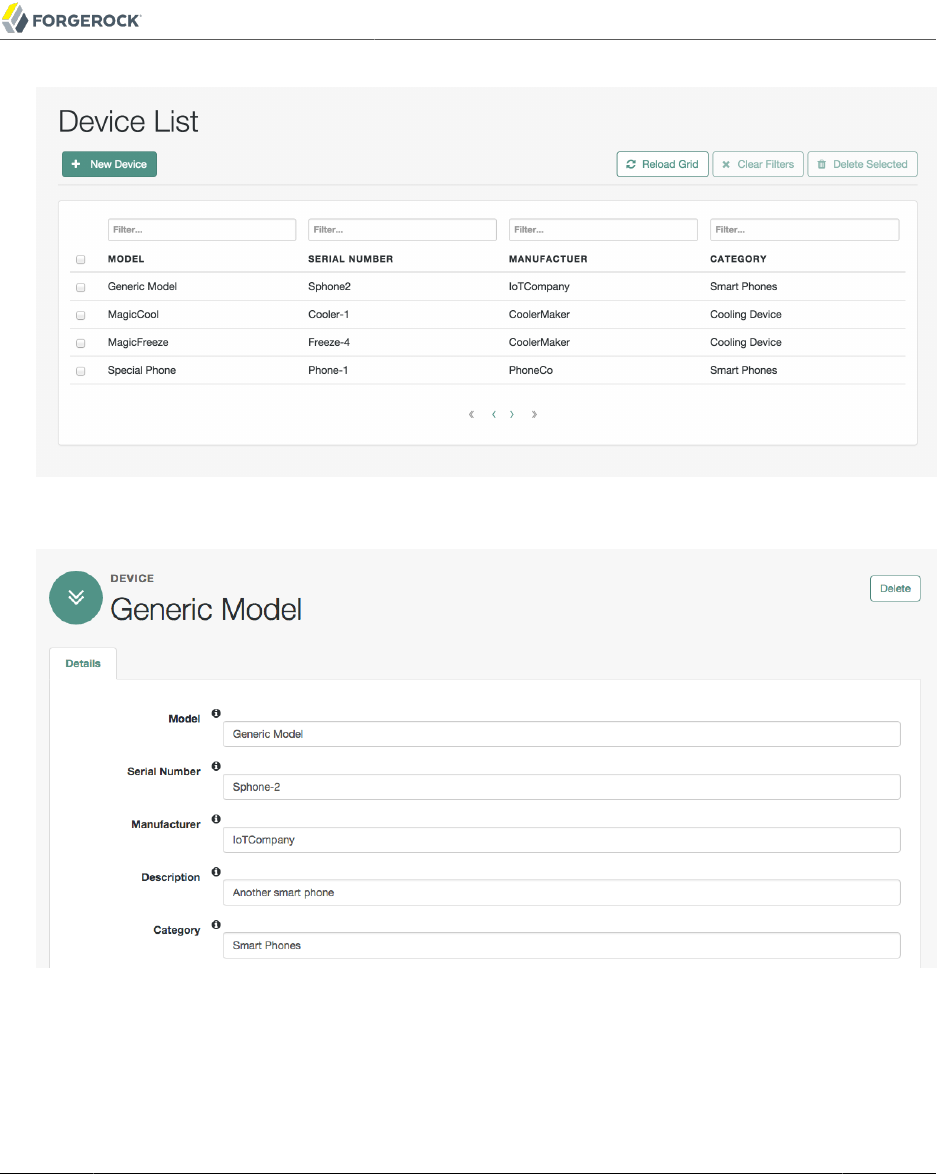
Task: Select the Generic Model row checkbox
Action: click(81, 287)
